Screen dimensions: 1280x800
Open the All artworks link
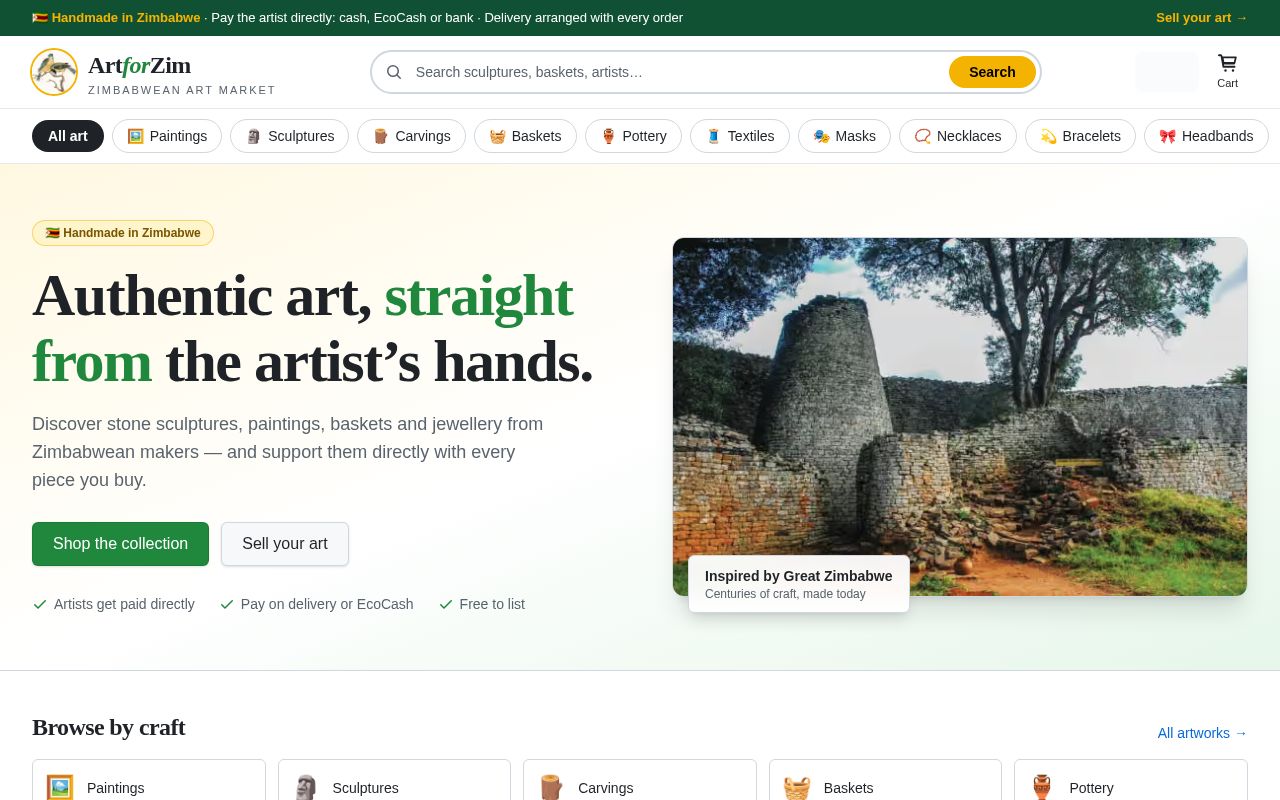tap(1203, 733)
